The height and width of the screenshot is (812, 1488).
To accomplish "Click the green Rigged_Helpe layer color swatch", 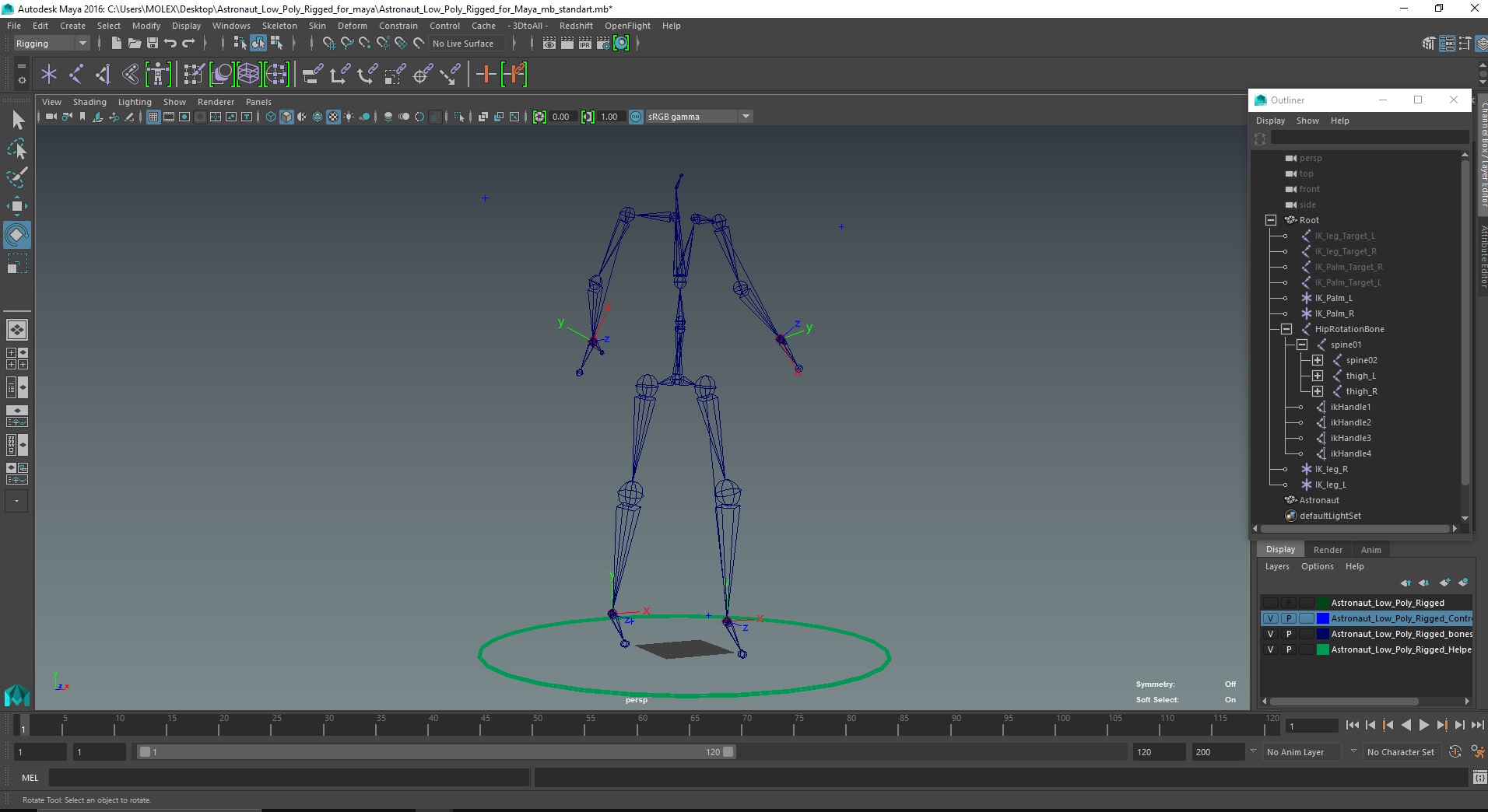I will [1322, 649].
